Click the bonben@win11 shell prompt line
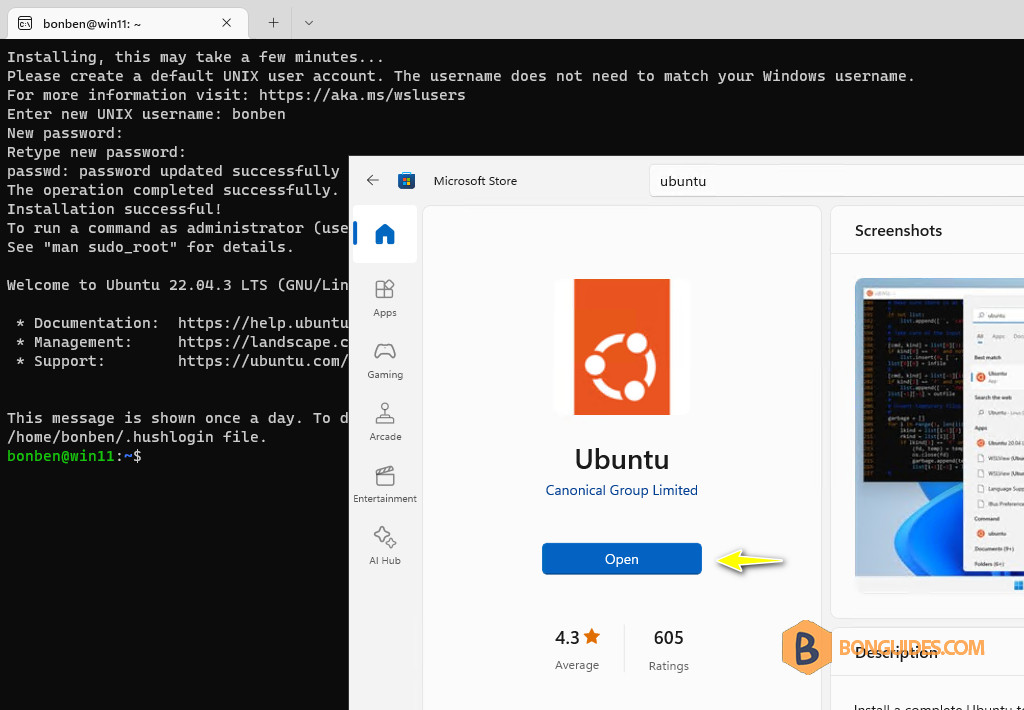 click(x=74, y=456)
